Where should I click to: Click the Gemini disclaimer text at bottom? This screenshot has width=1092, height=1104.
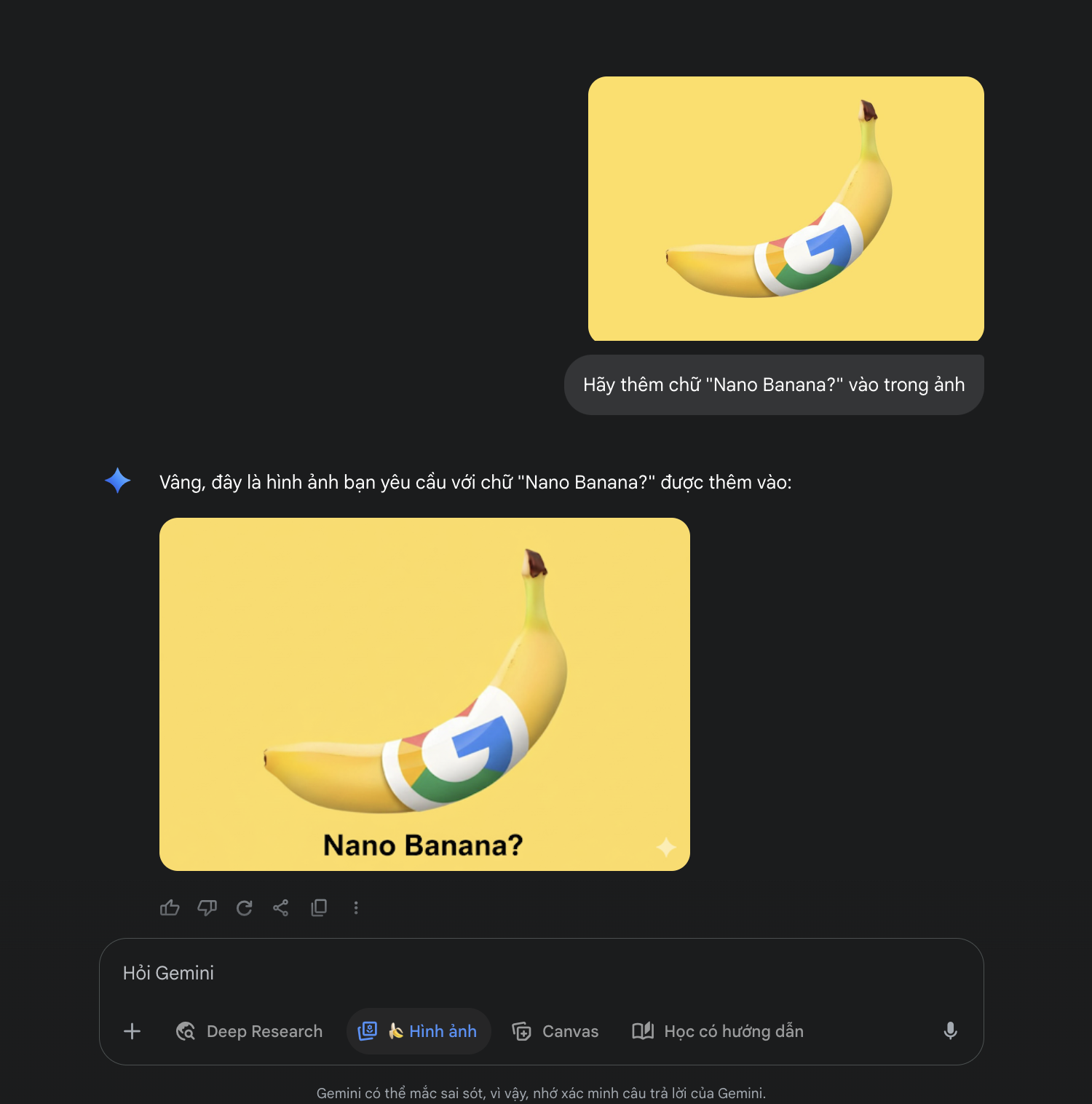pos(541,1093)
